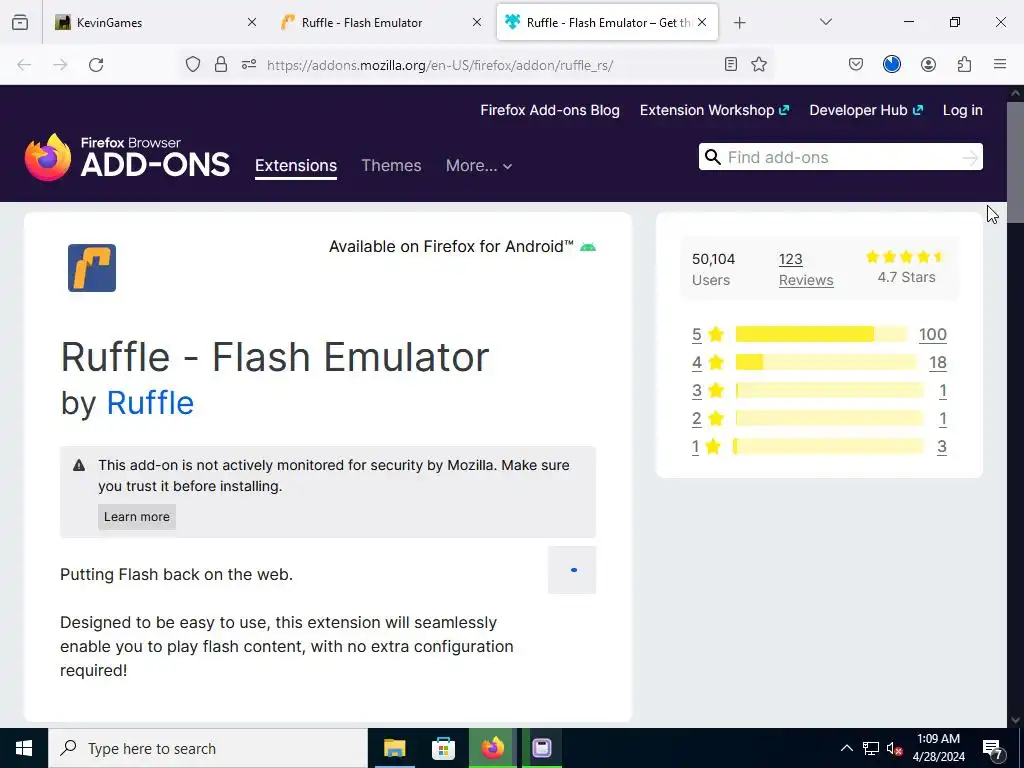
Task: Open Microsoft Store from the taskbar
Action: pos(443,748)
